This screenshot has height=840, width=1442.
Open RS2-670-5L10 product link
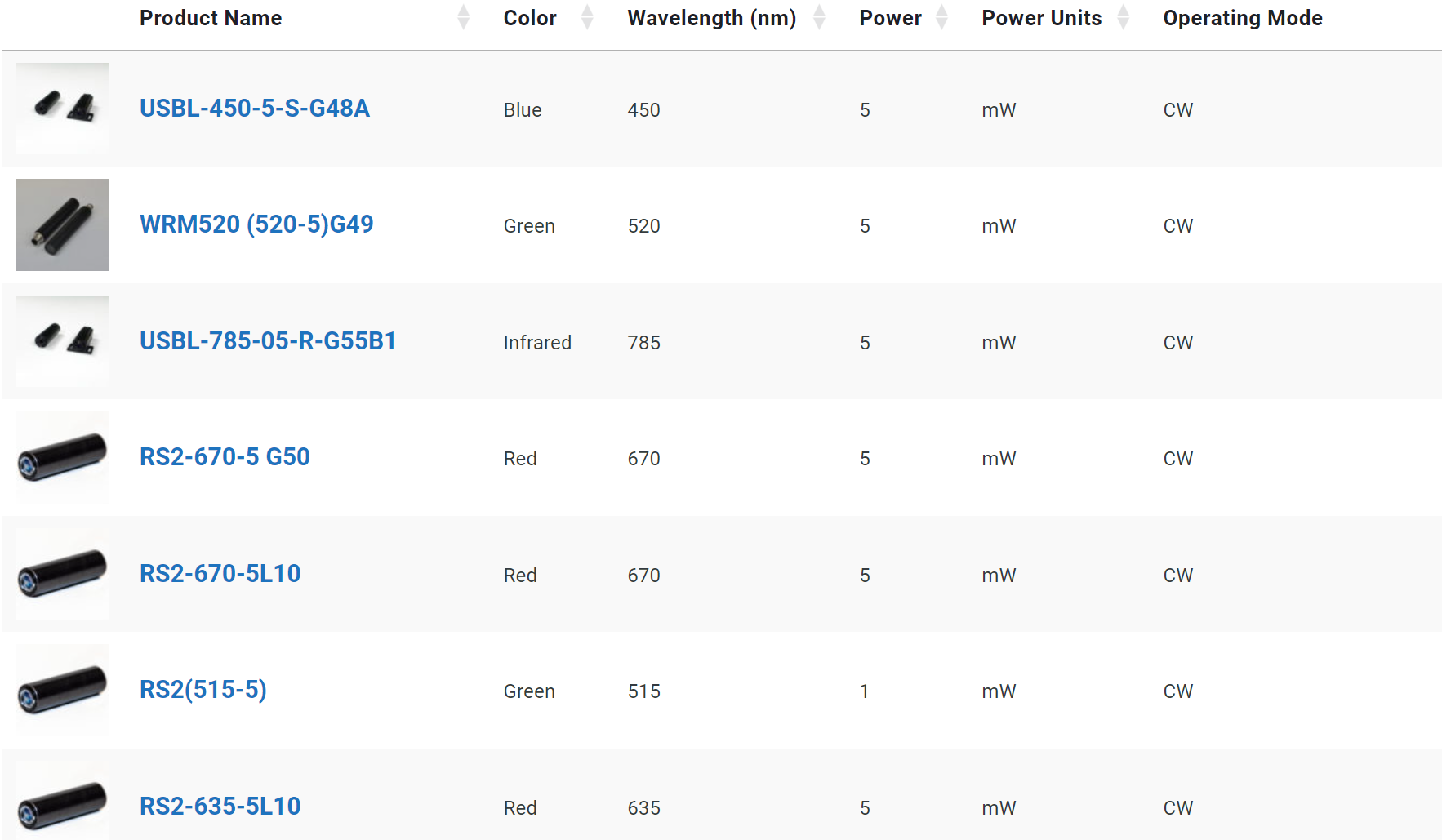220,574
